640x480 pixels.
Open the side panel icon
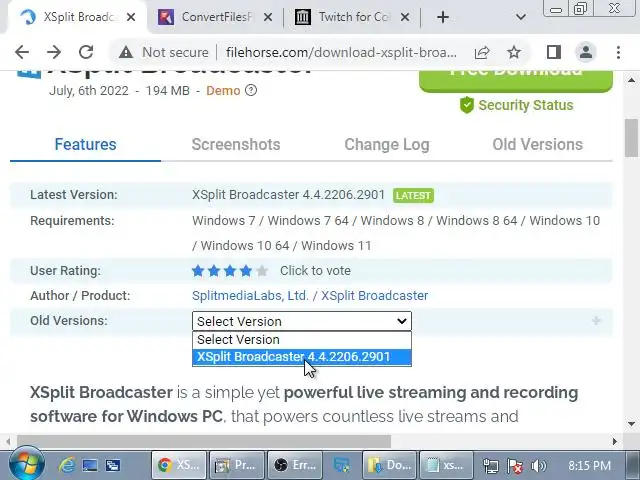tap(554, 52)
